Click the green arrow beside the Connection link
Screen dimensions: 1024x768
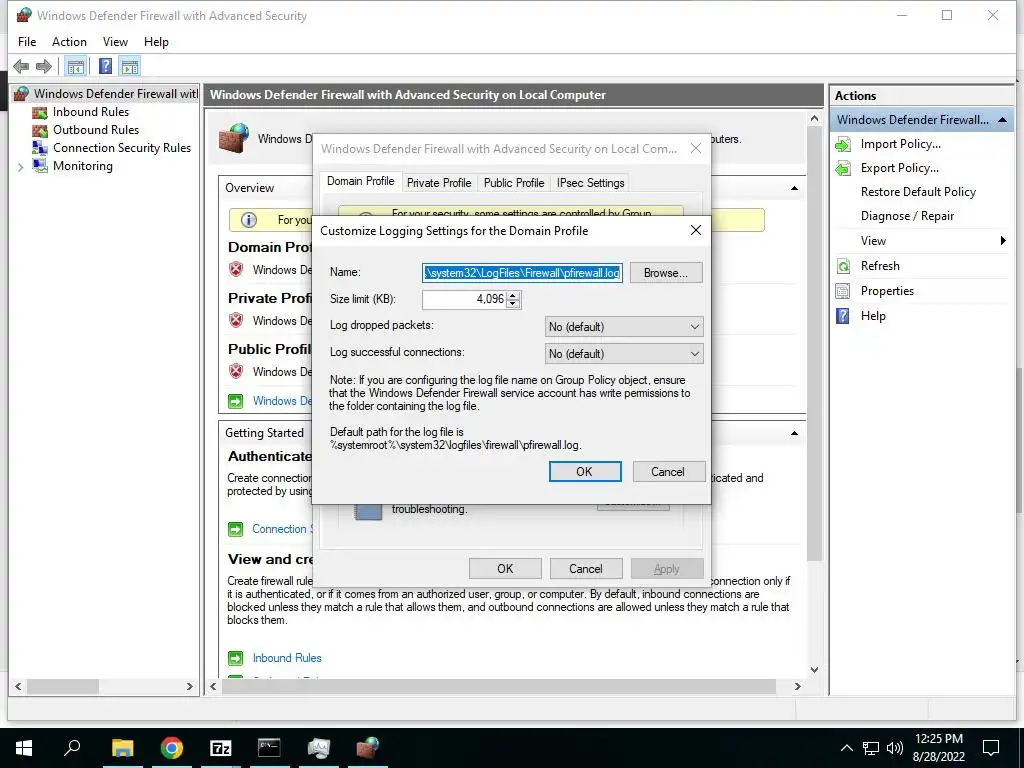pos(236,529)
